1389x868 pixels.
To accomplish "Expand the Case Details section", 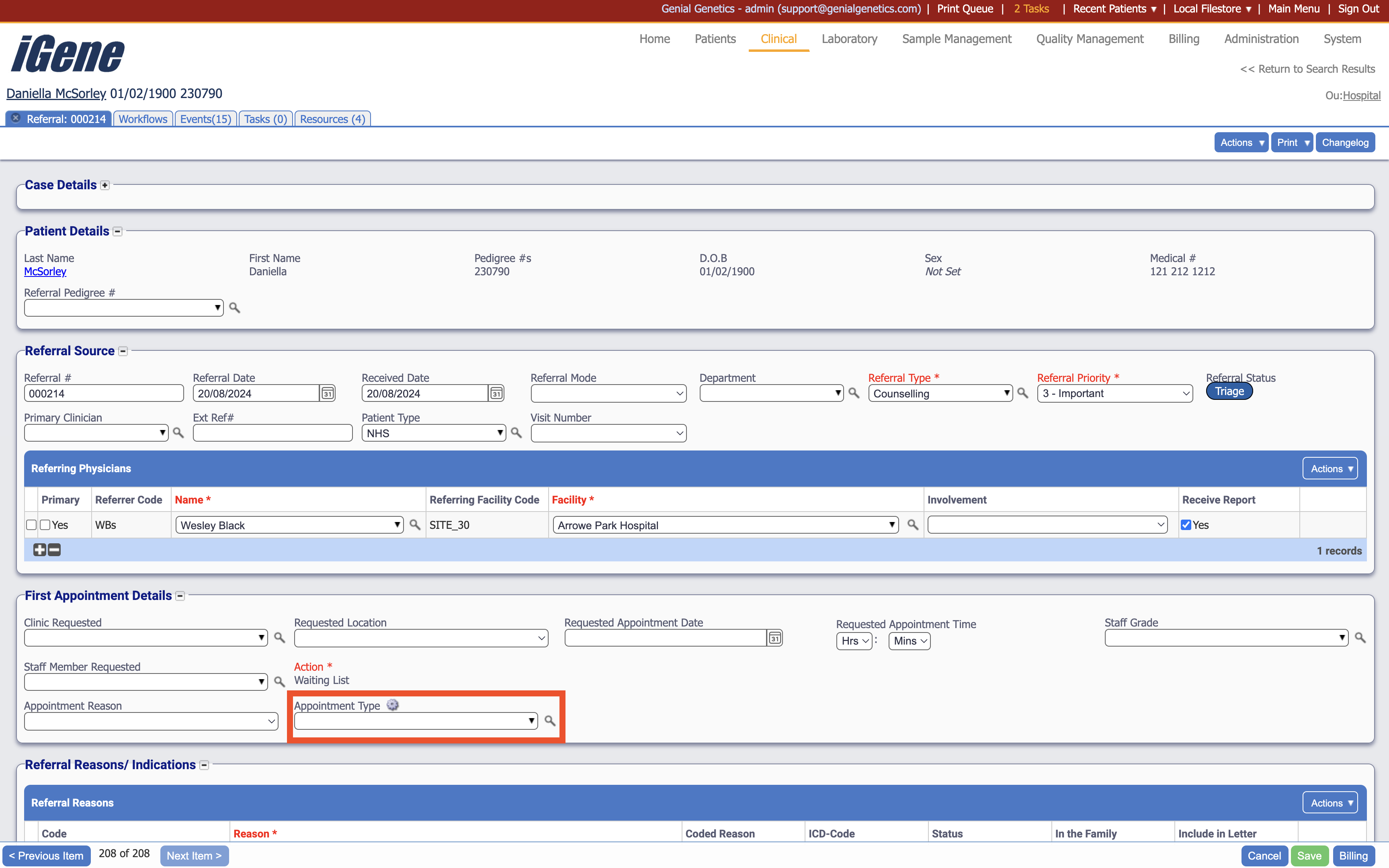I will click(x=105, y=185).
